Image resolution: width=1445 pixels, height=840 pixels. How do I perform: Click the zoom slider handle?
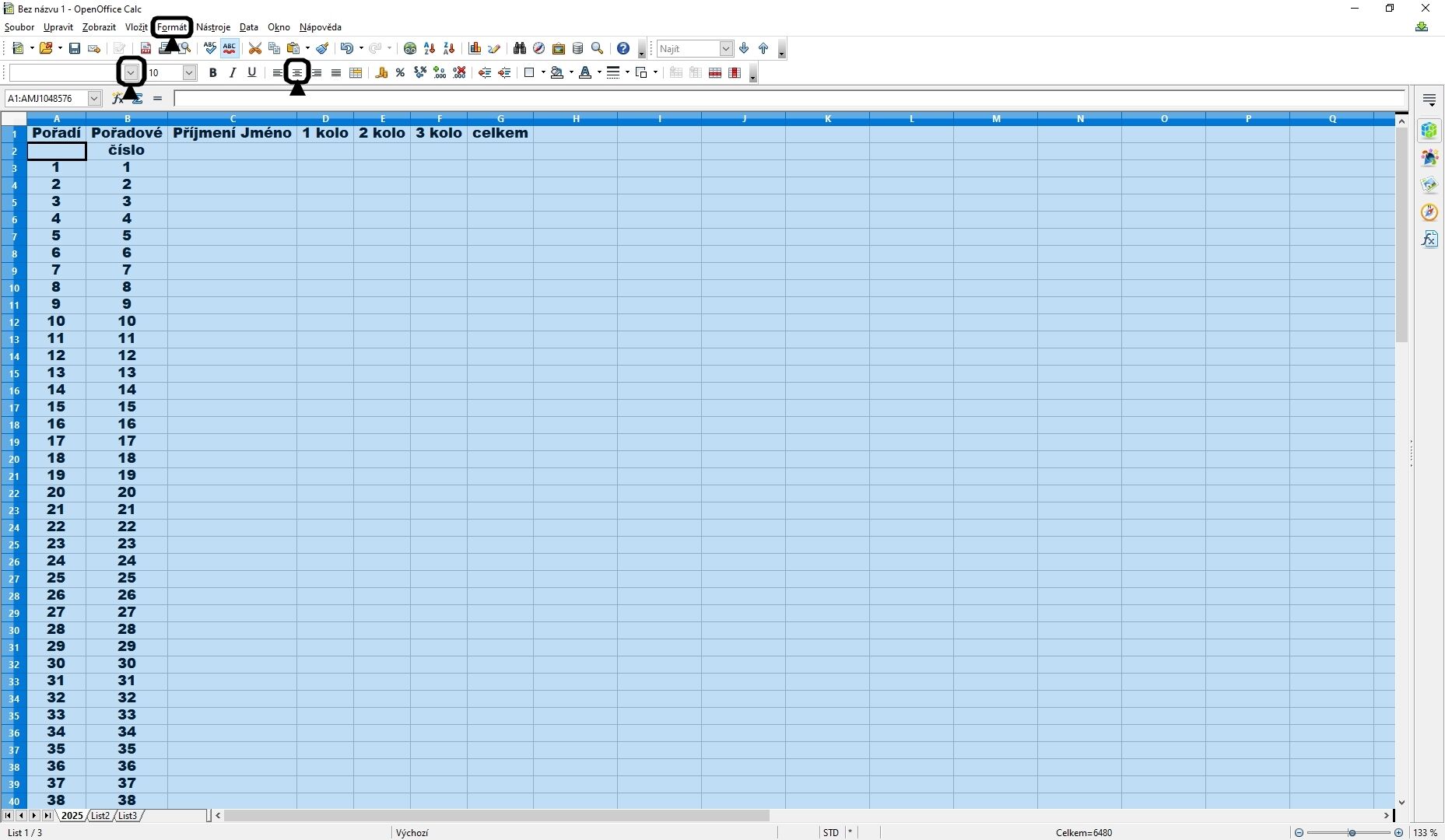tap(1352, 833)
